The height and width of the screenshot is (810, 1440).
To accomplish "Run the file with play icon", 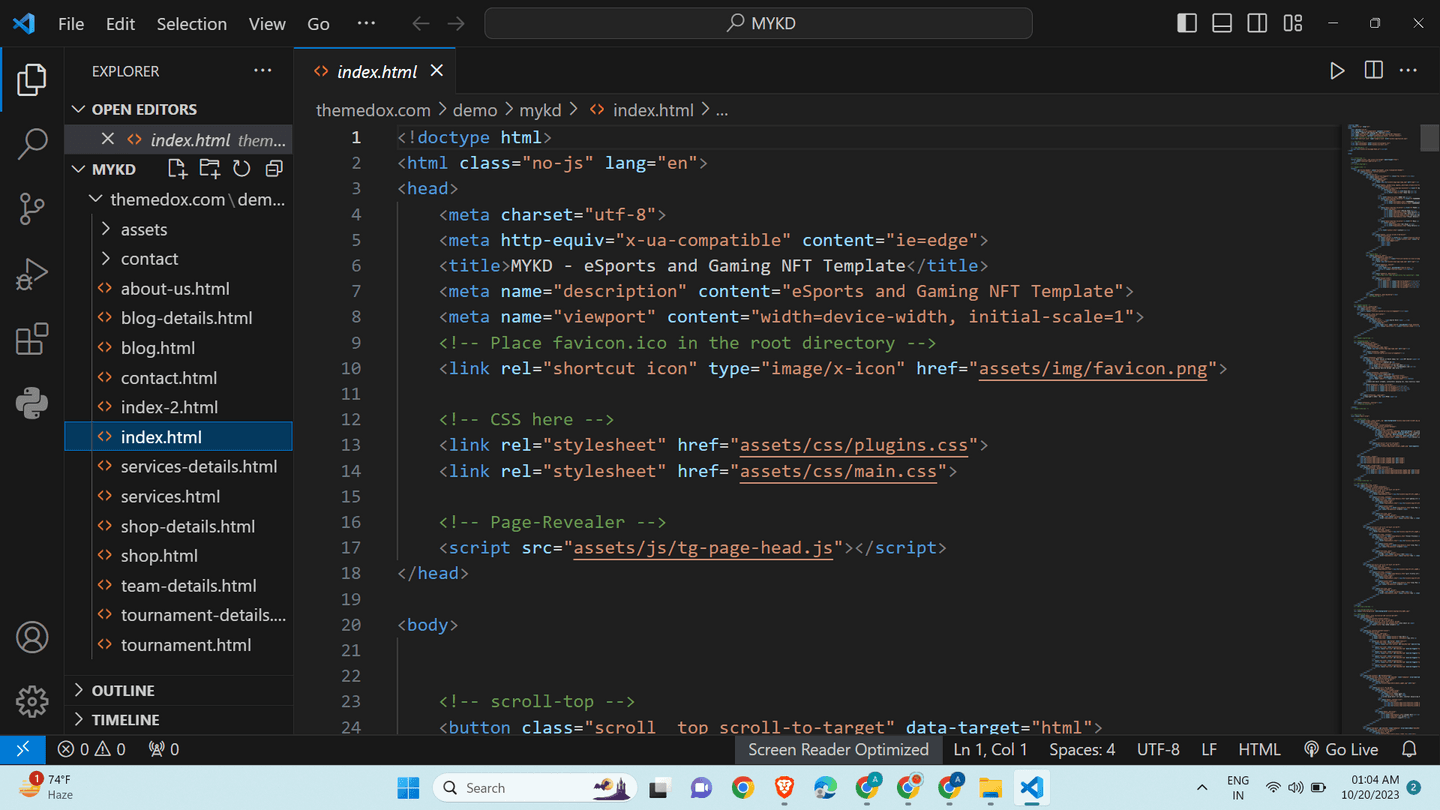I will click(x=1337, y=71).
